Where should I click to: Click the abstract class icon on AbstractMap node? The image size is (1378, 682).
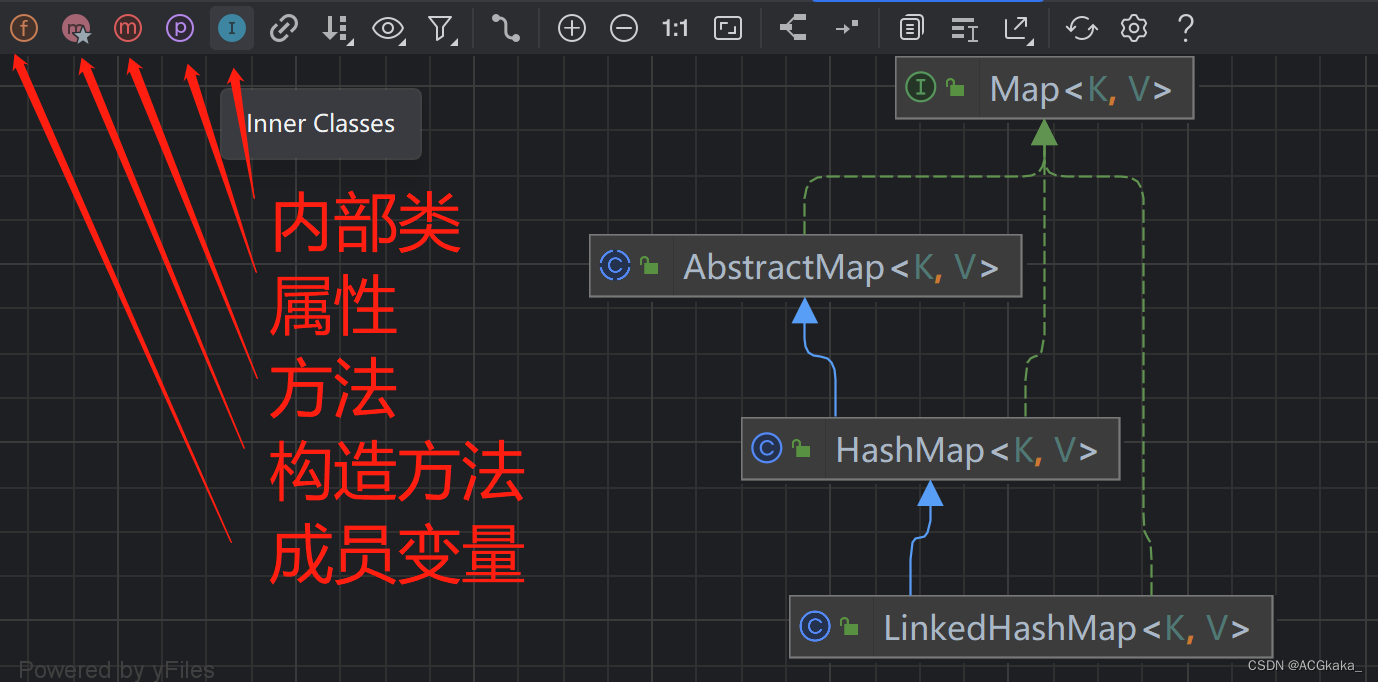614,266
